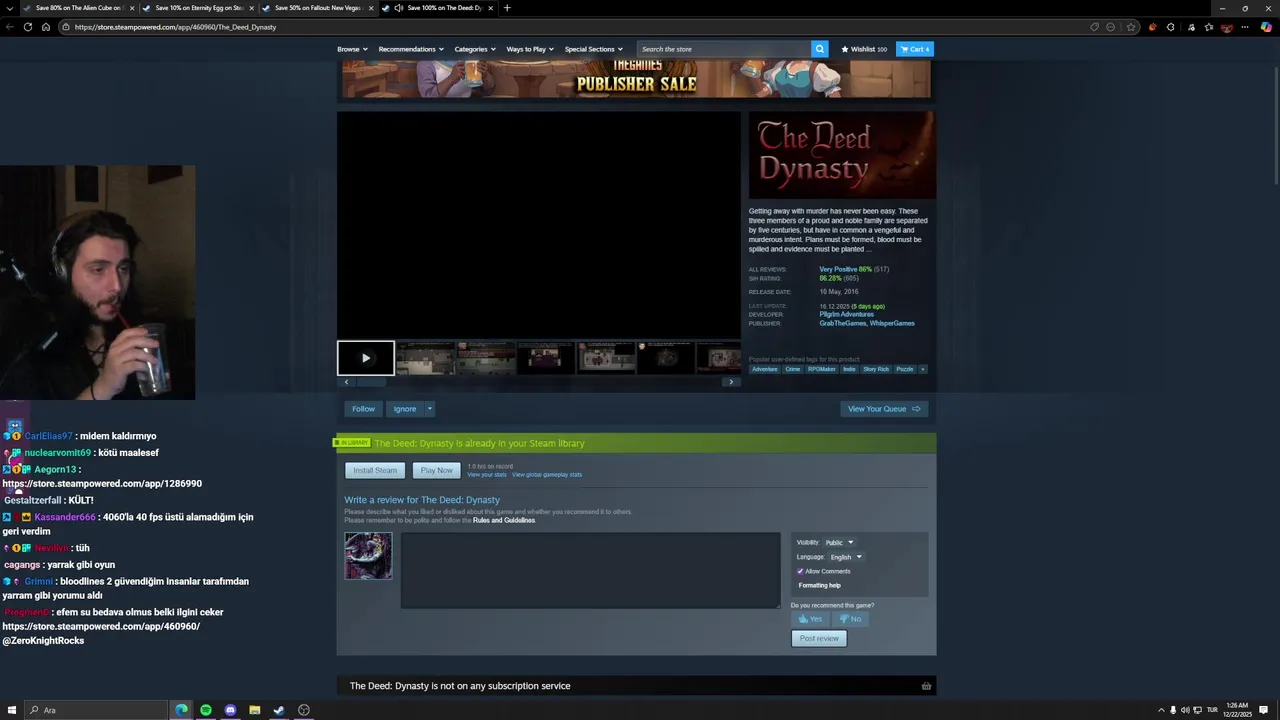
Task: Click the magnifier search button in store
Action: 820,49
